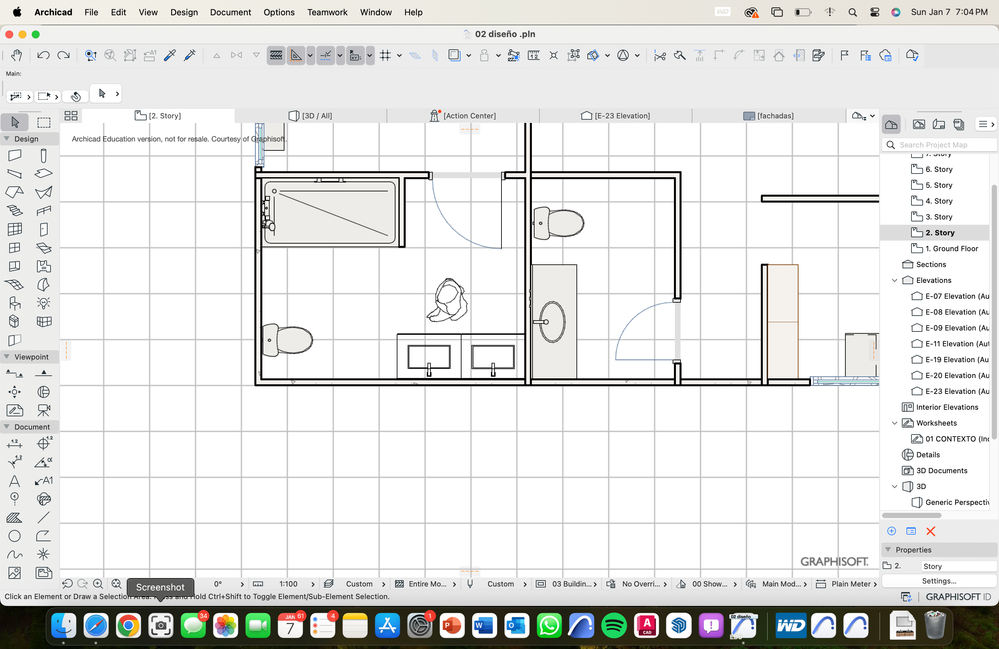Image resolution: width=999 pixels, height=649 pixels.
Task: Open the Document menu
Action: pyautogui.click(x=230, y=12)
